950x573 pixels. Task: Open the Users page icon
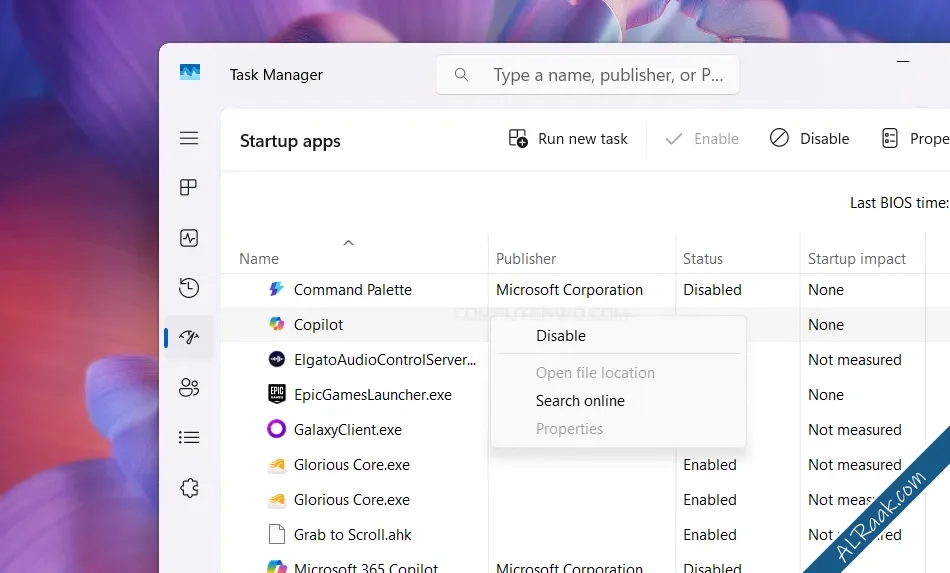click(x=189, y=387)
